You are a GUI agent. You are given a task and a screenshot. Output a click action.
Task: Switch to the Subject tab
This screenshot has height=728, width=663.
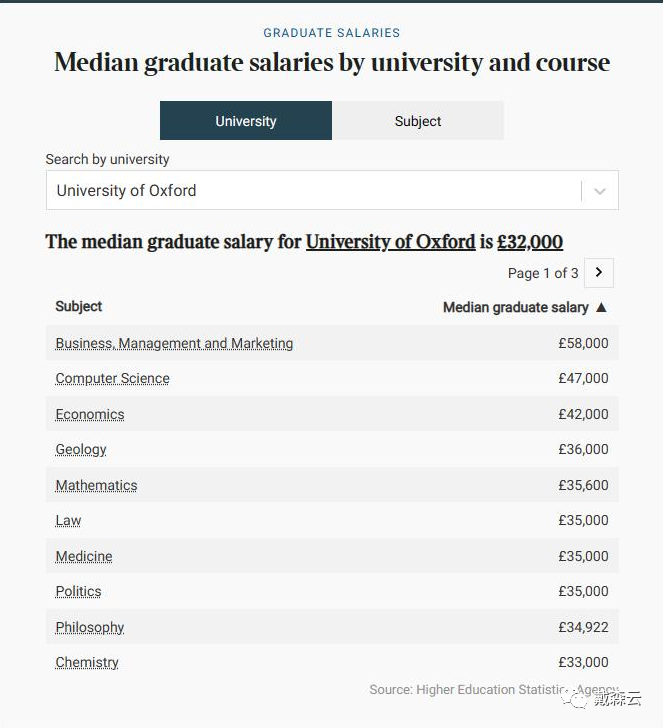(418, 121)
